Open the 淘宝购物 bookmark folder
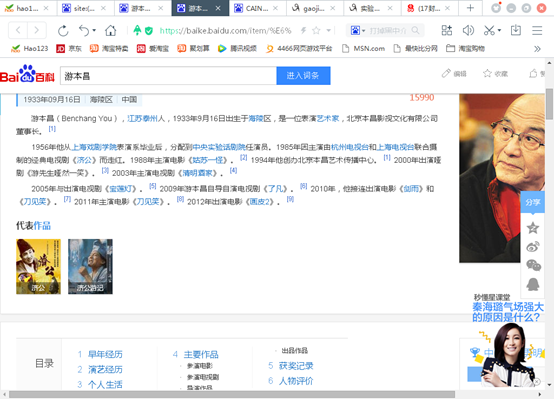554x399 pixels. pyautogui.click(x=465, y=48)
